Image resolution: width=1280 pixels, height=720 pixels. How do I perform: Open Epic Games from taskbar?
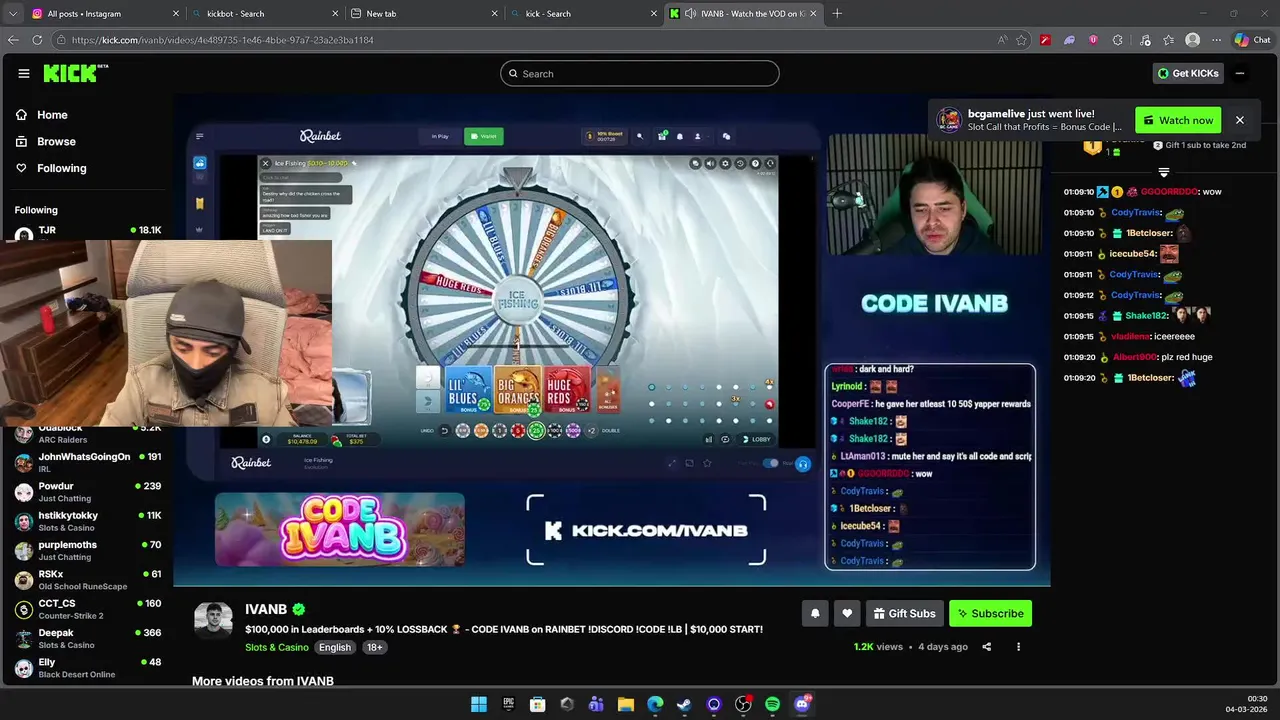tap(508, 704)
